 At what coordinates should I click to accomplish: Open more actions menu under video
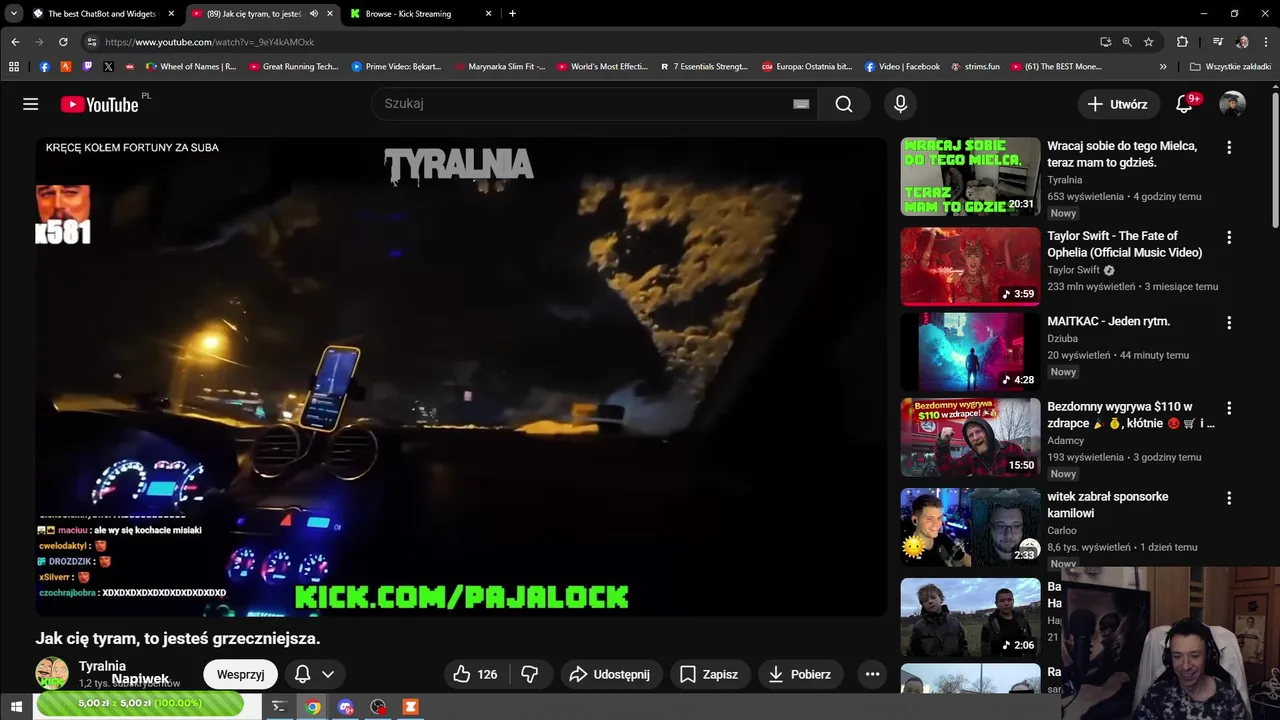[x=872, y=674]
